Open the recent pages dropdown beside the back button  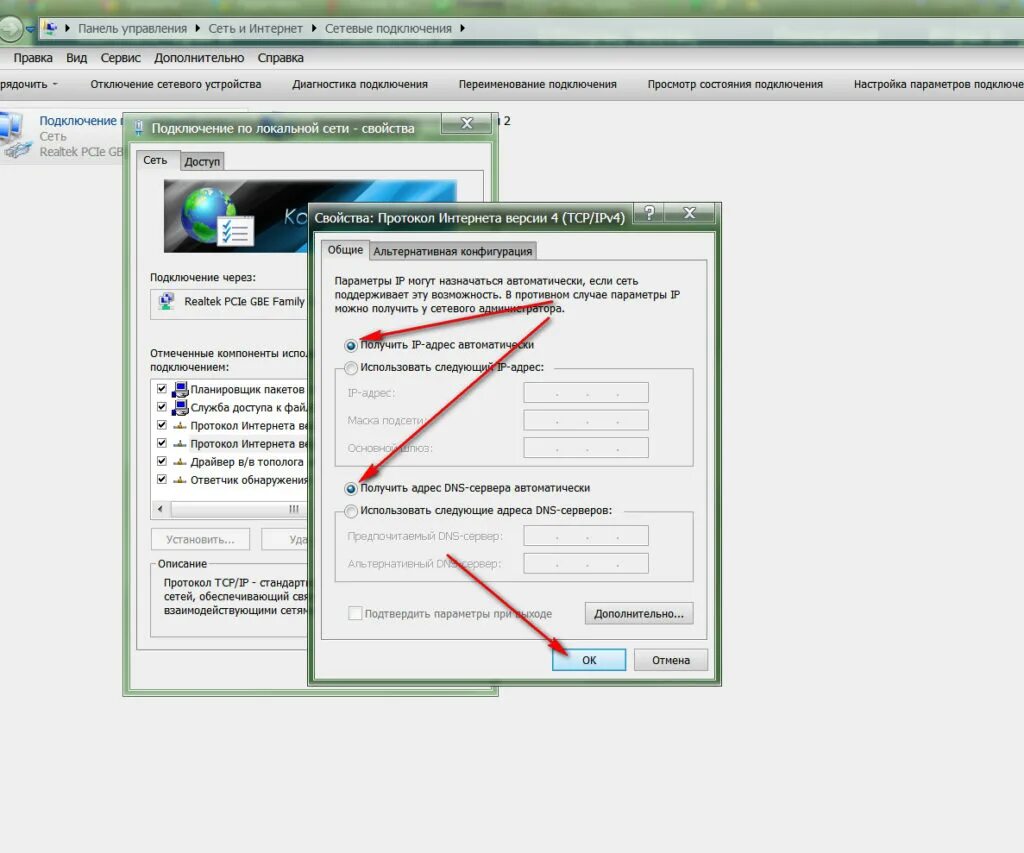[30, 29]
